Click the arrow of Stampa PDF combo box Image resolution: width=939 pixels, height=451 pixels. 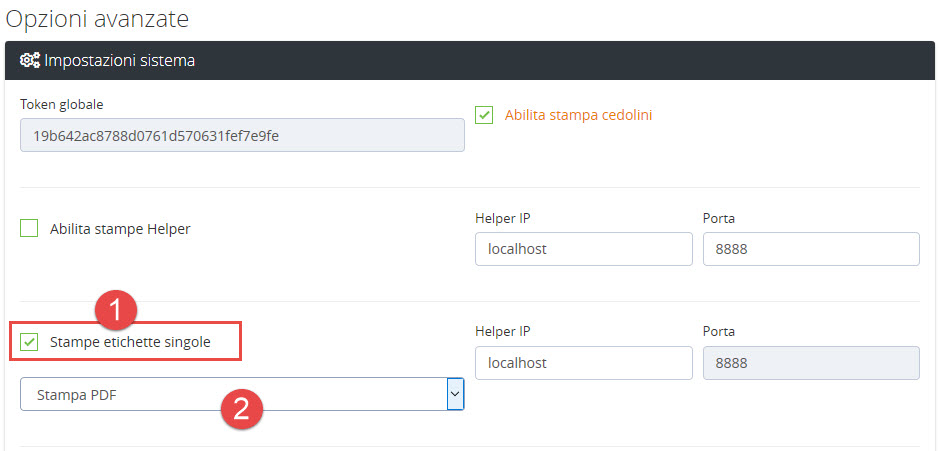pyautogui.click(x=455, y=394)
